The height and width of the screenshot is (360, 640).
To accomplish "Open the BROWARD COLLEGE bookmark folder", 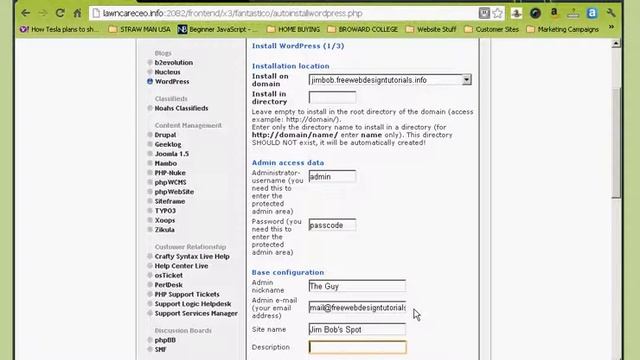I will point(363,29).
